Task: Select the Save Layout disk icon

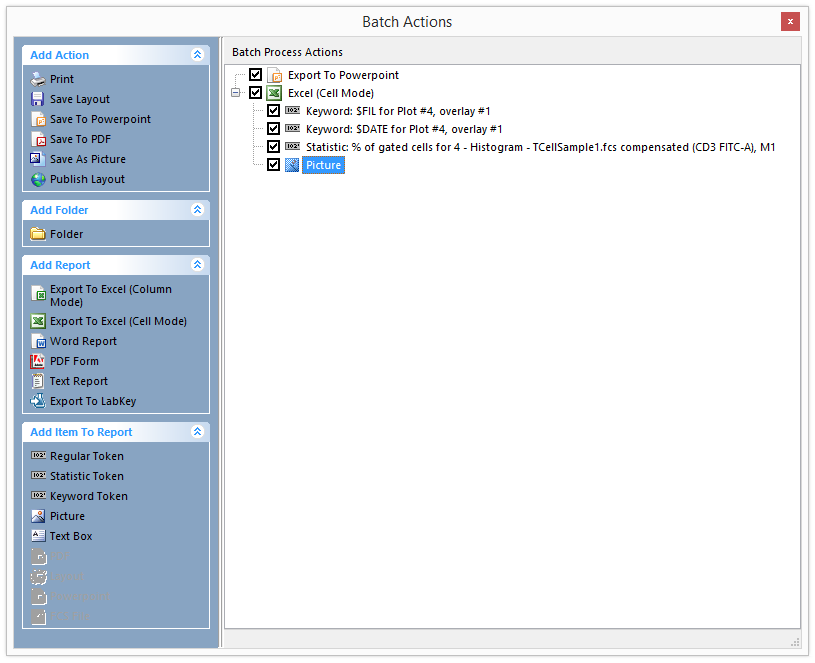Action: pos(38,99)
